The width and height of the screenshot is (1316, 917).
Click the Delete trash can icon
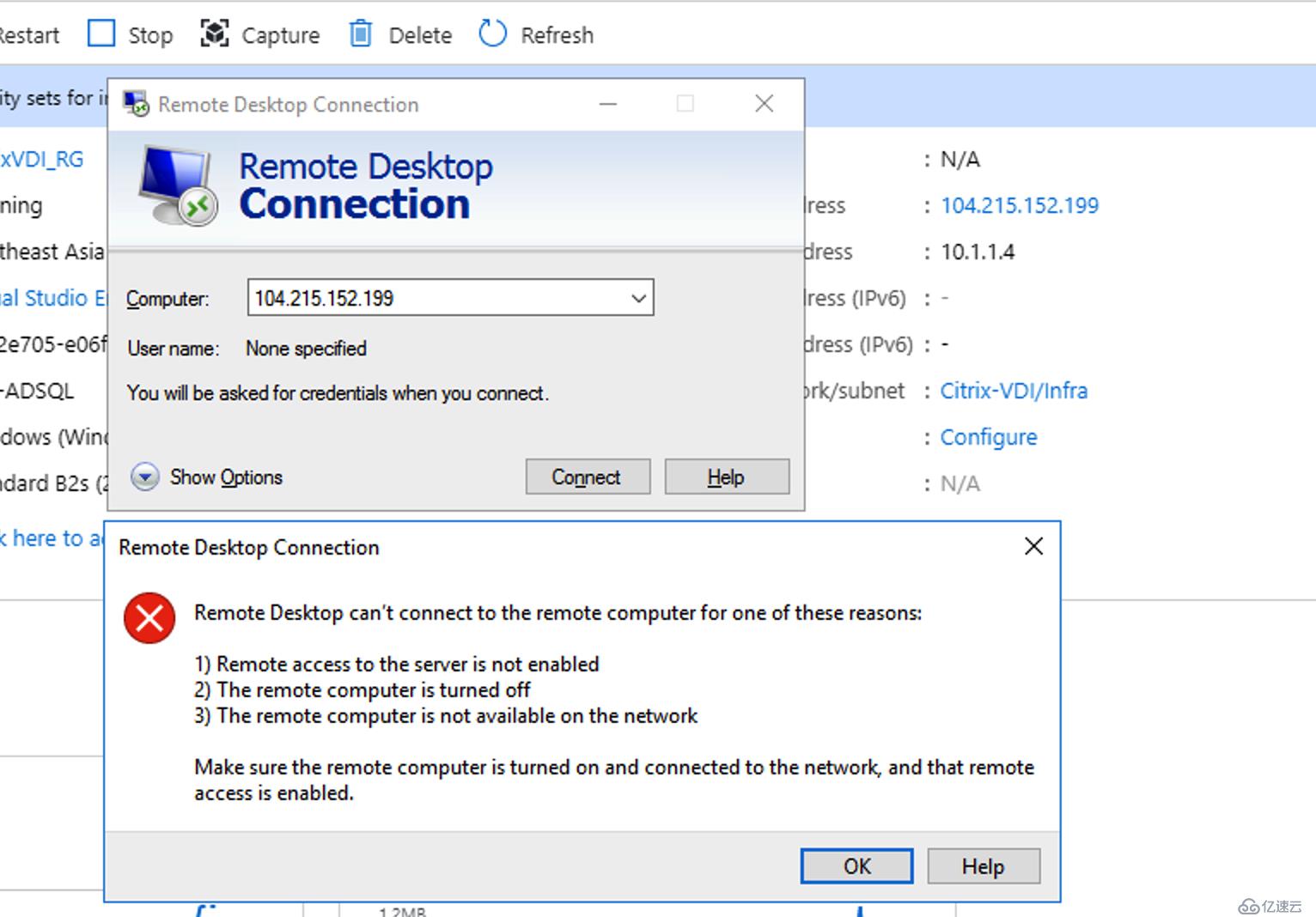click(361, 33)
